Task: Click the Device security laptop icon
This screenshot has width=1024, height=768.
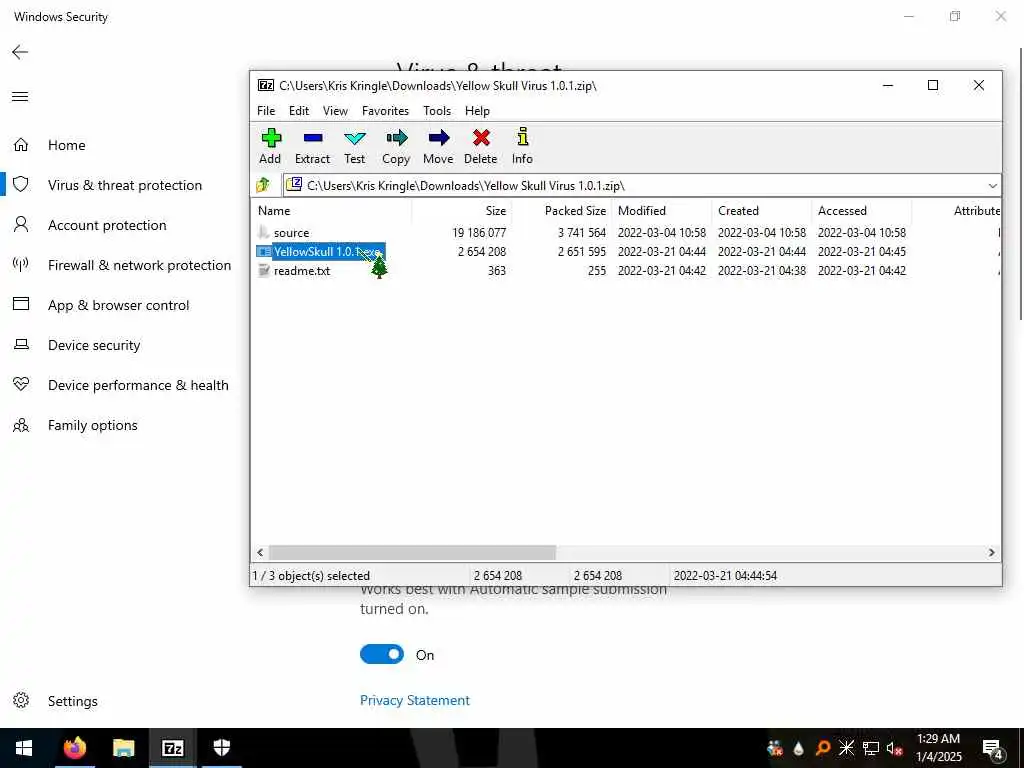Action: tap(21, 344)
